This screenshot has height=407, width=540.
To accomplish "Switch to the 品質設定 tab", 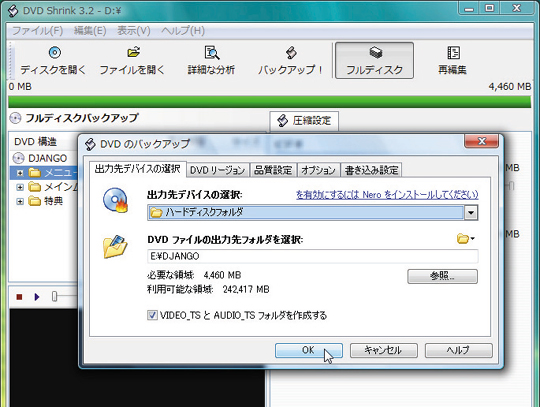I will [x=273, y=170].
